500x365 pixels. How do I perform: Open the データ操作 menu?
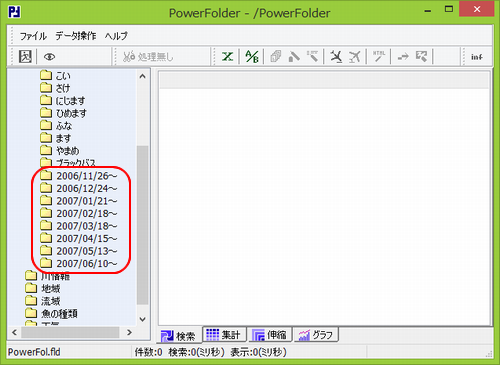[x=76, y=36]
